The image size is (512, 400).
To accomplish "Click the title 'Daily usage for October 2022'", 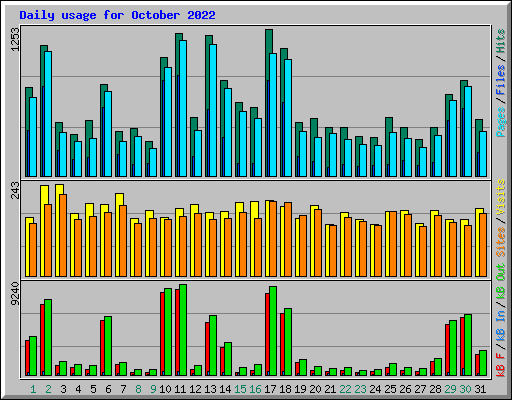I will (x=117, y=15).
